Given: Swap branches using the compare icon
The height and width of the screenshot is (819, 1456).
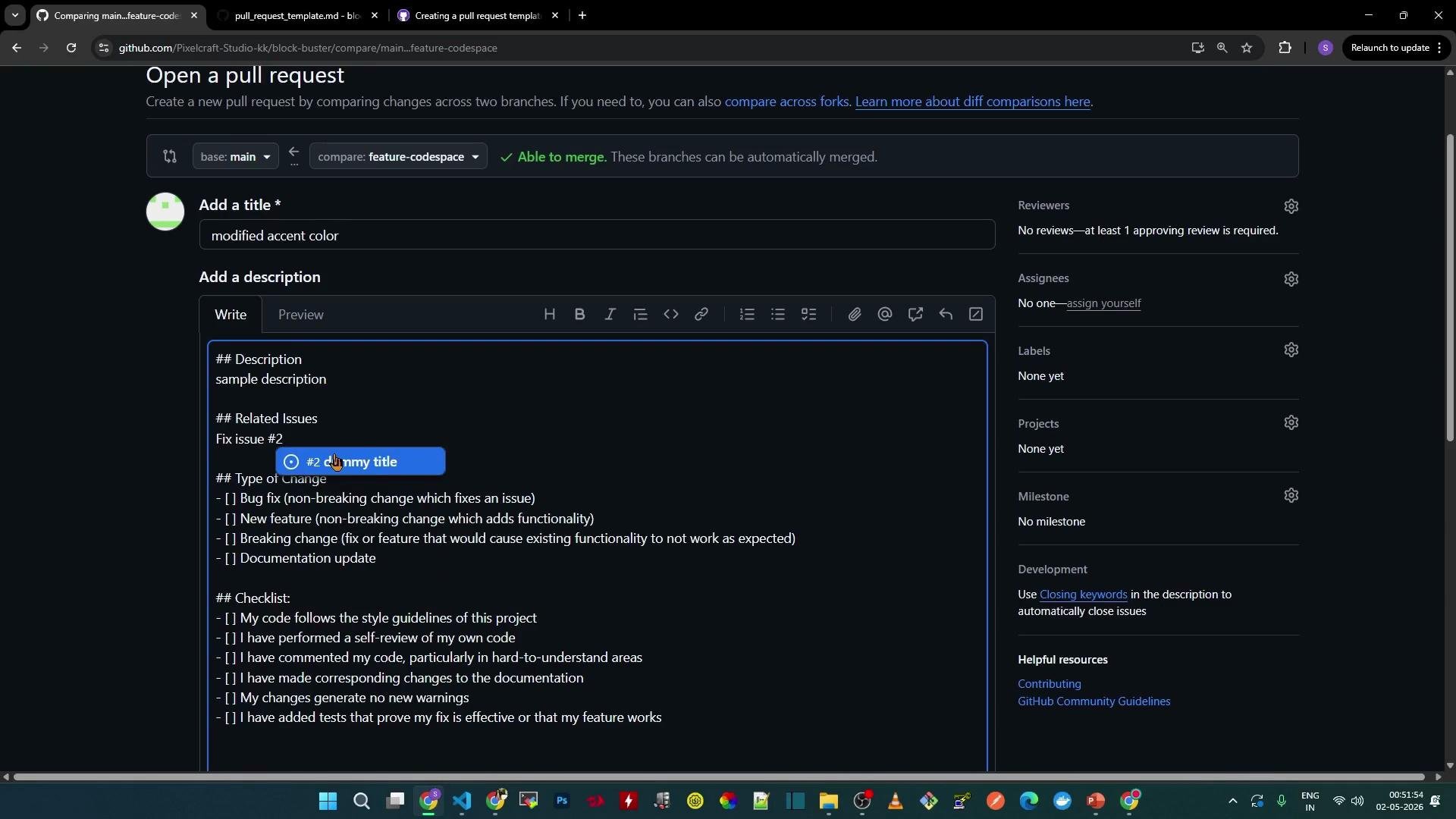Looking at the screenshot, I should (170, 156).
